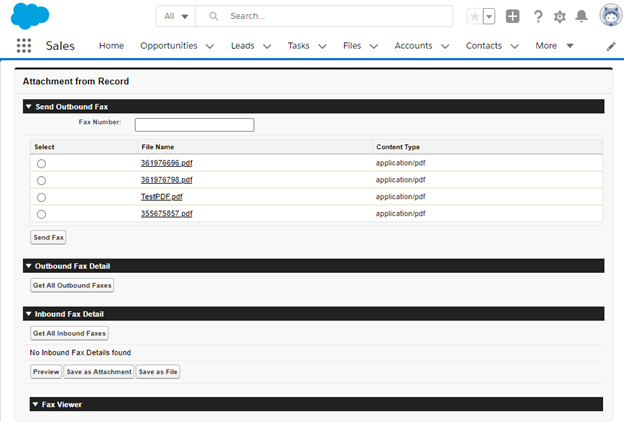Open the user profile avatar
The width and height of the screenshot is (624, 422).
pos(609,16)
